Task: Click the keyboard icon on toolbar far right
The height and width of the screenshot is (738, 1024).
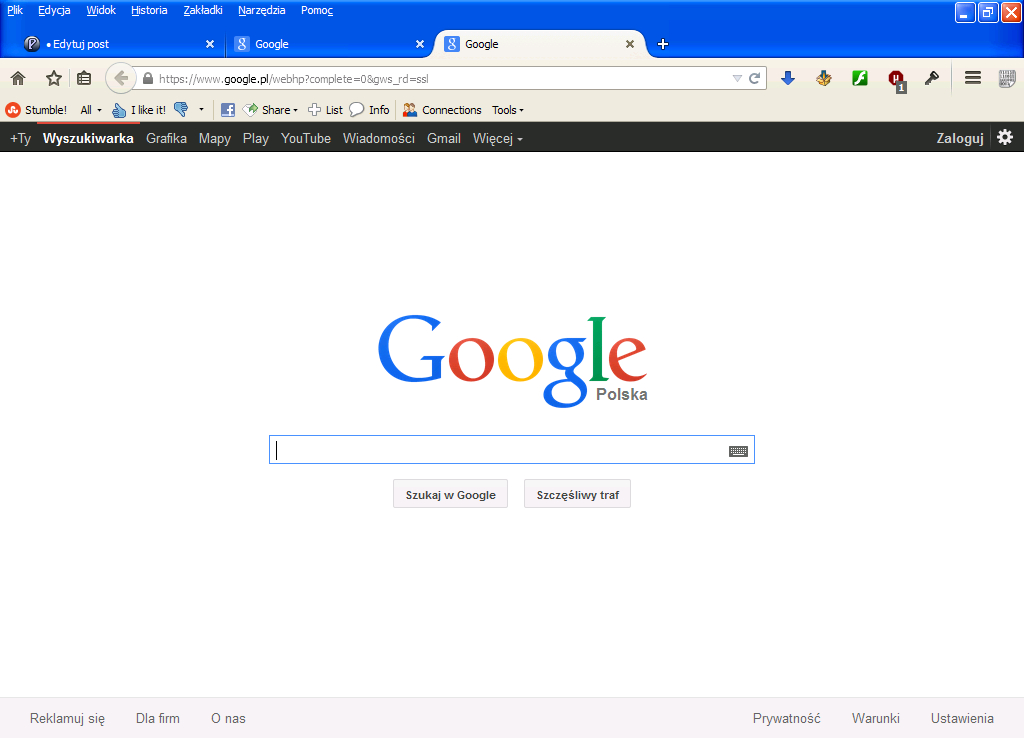Action: coord(1007,79)
